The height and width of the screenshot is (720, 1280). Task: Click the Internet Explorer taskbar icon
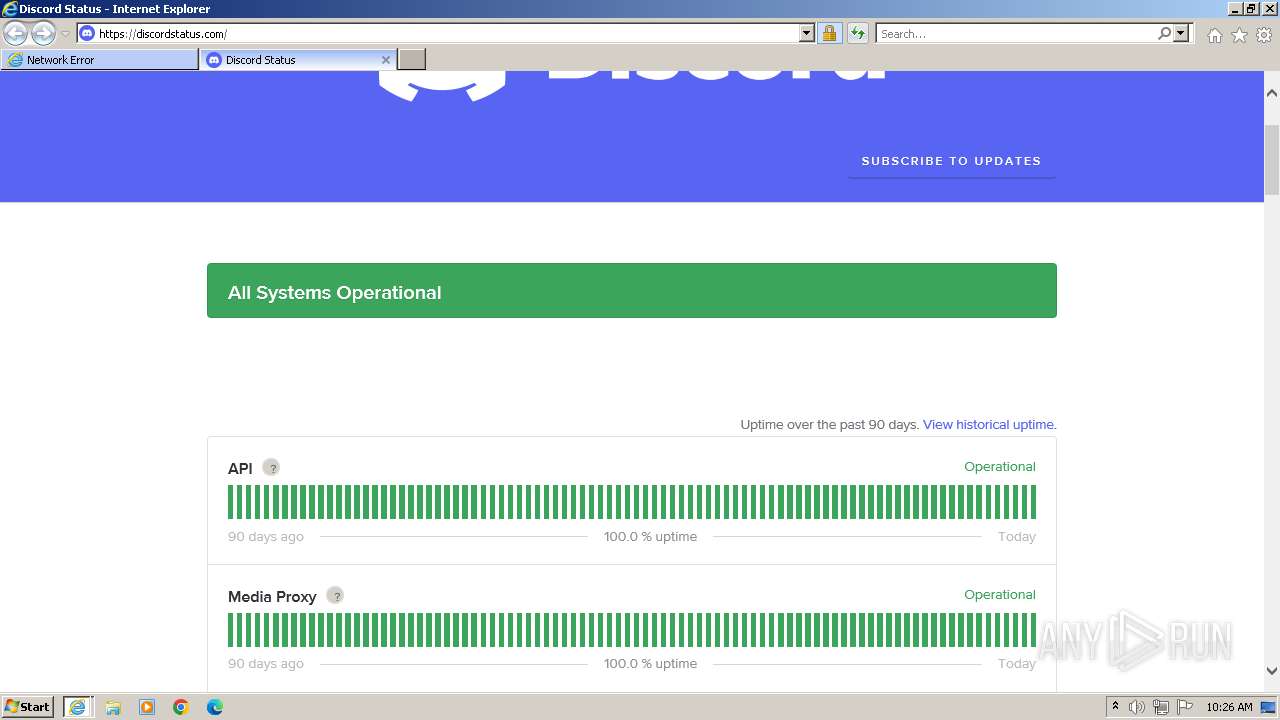pyautogui.click(x=77, y=707)
